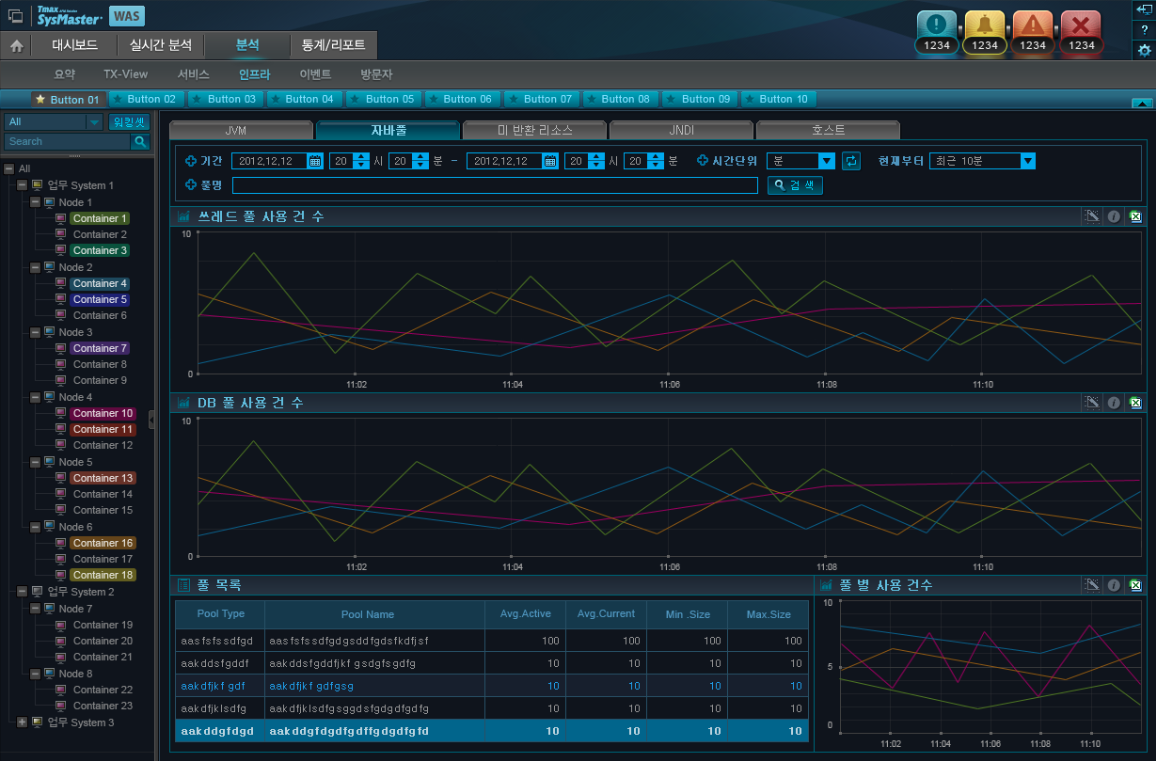Click the refresh icon beside the time unit
The image size is (1156, 761).
pos(851,161)
